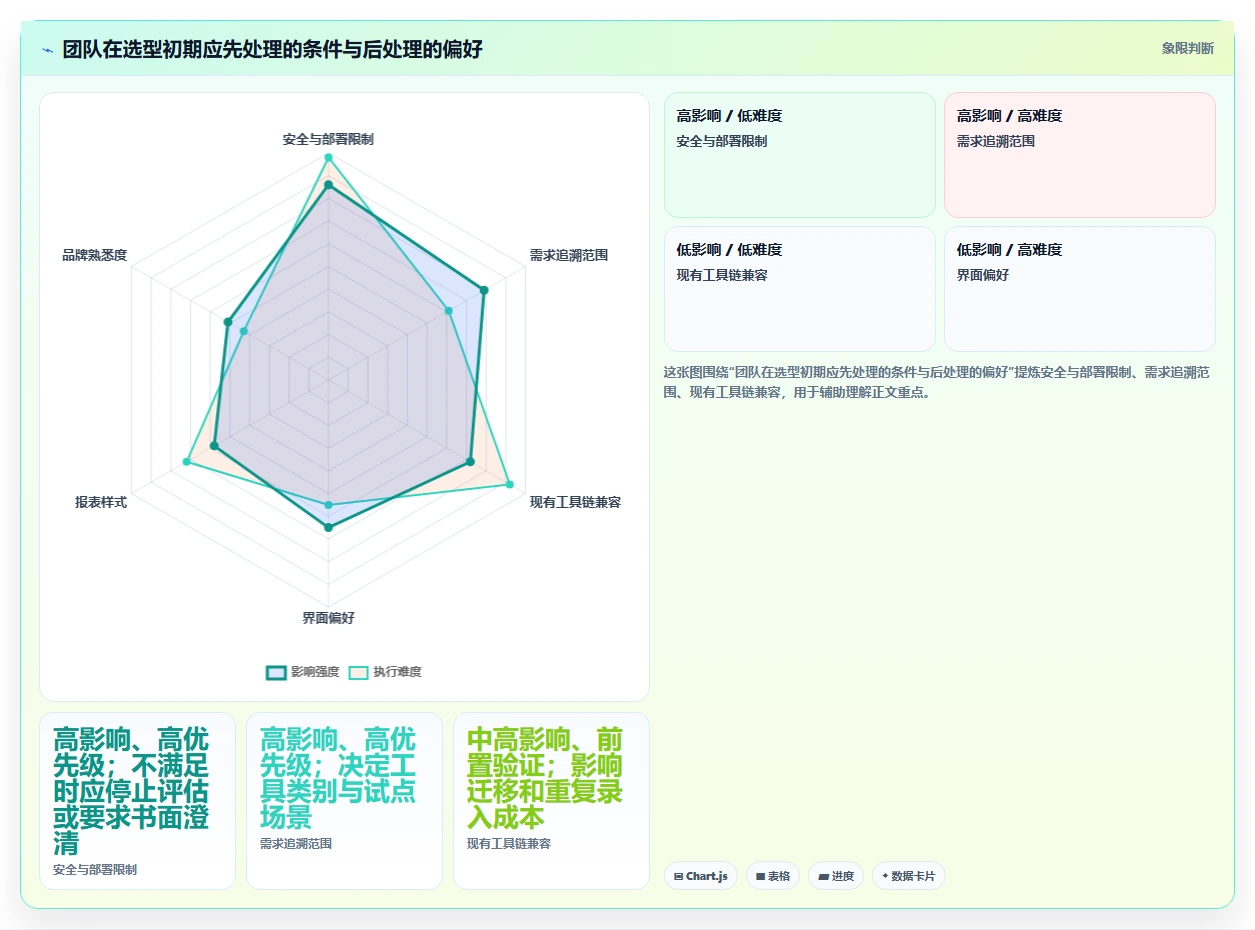Click the main header title text
The image size is (1255, 930).
click(x=272, y=49)
